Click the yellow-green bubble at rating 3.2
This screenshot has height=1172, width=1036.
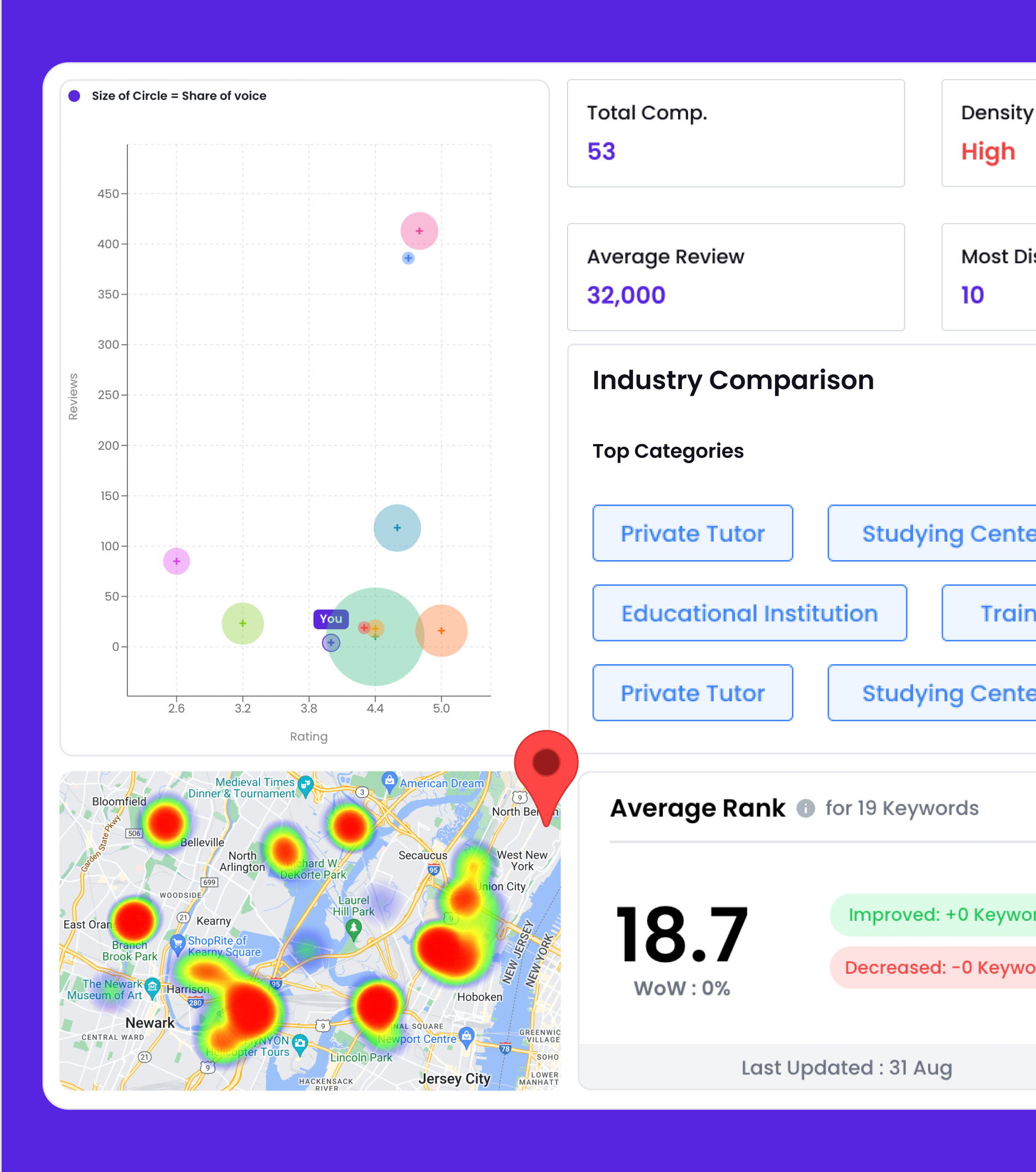click(242, 623)
